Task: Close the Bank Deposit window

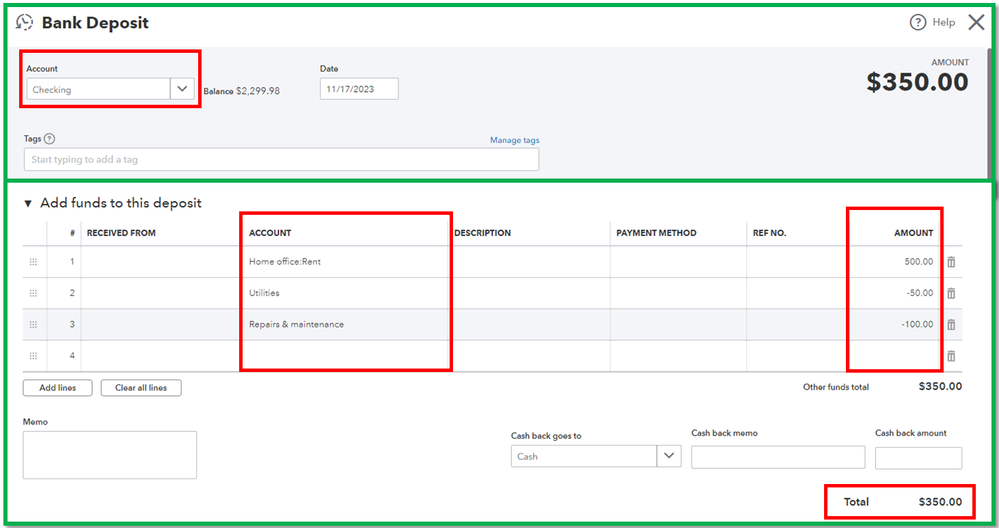Action: (976, 22)
